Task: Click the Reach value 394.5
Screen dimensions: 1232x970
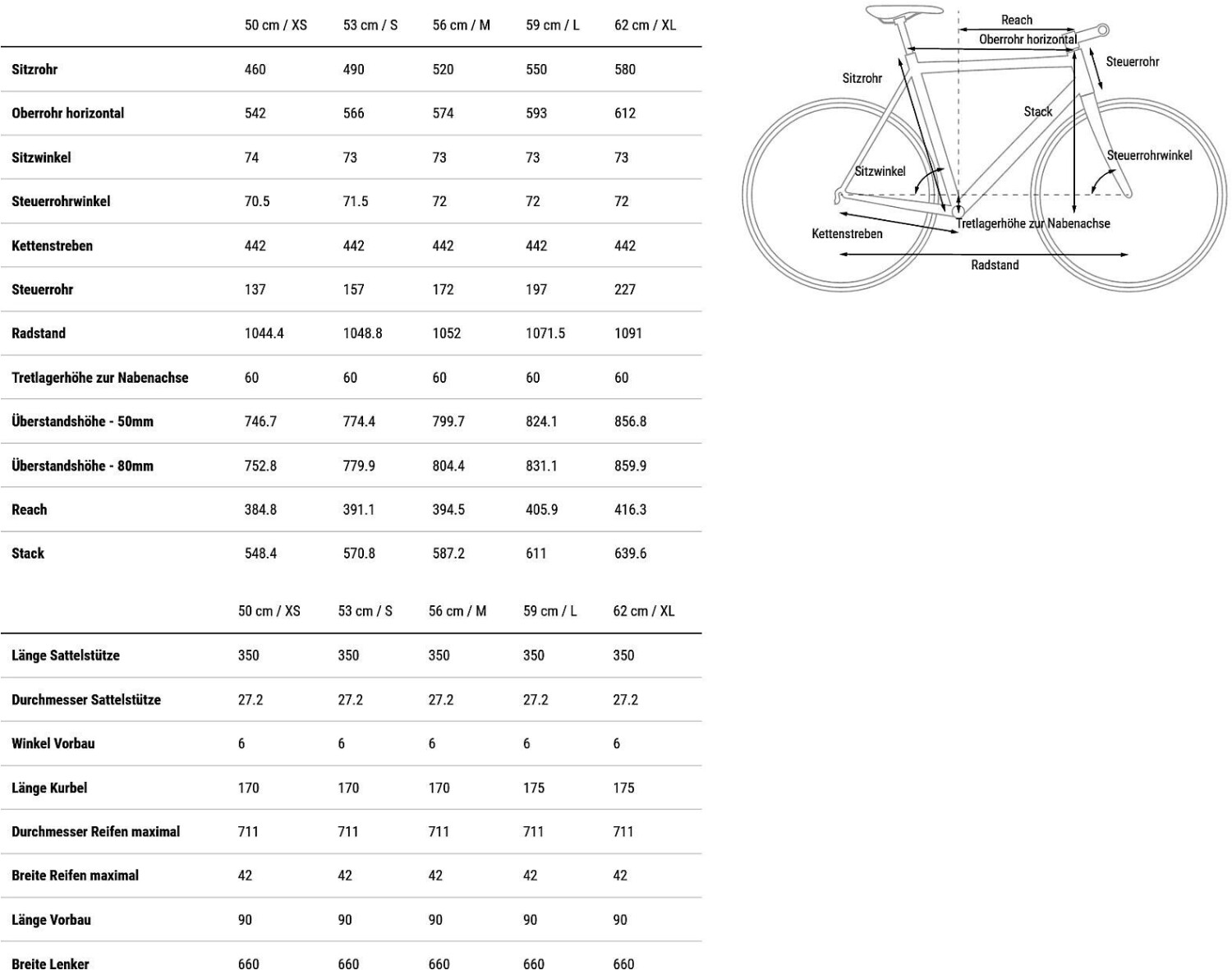Action: 448,510
